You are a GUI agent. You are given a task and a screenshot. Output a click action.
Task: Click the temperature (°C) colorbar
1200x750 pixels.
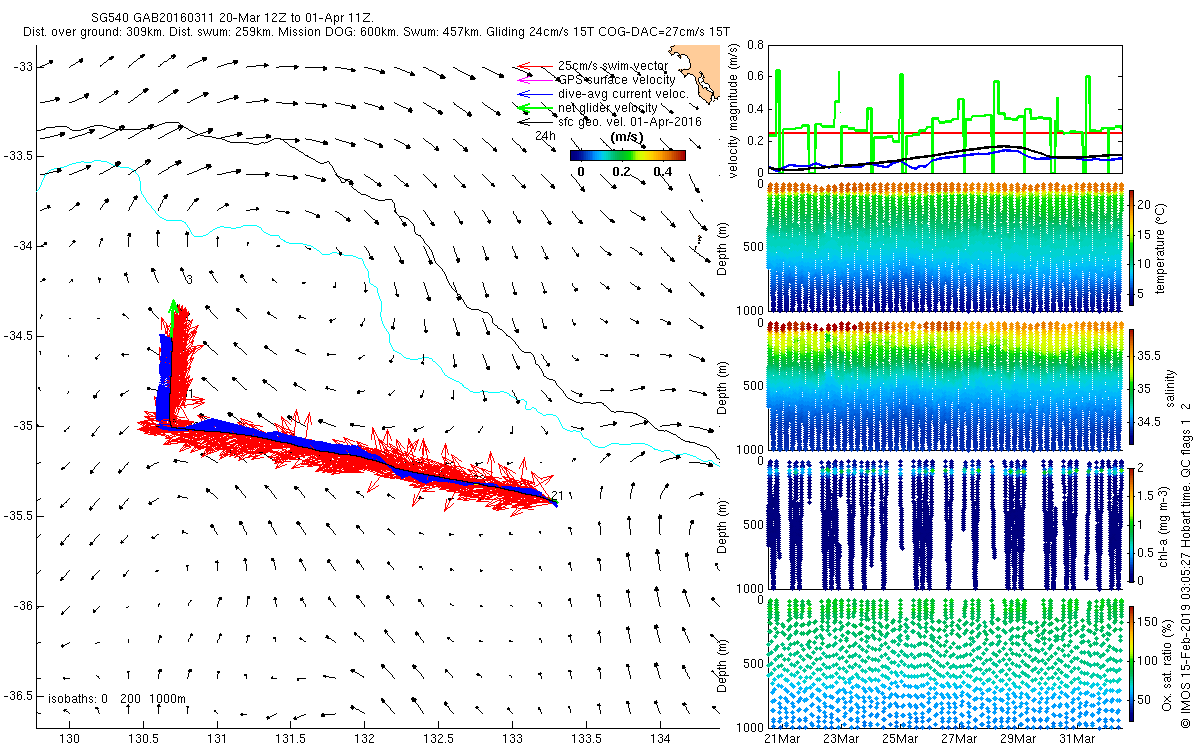tap(1131, 248)
